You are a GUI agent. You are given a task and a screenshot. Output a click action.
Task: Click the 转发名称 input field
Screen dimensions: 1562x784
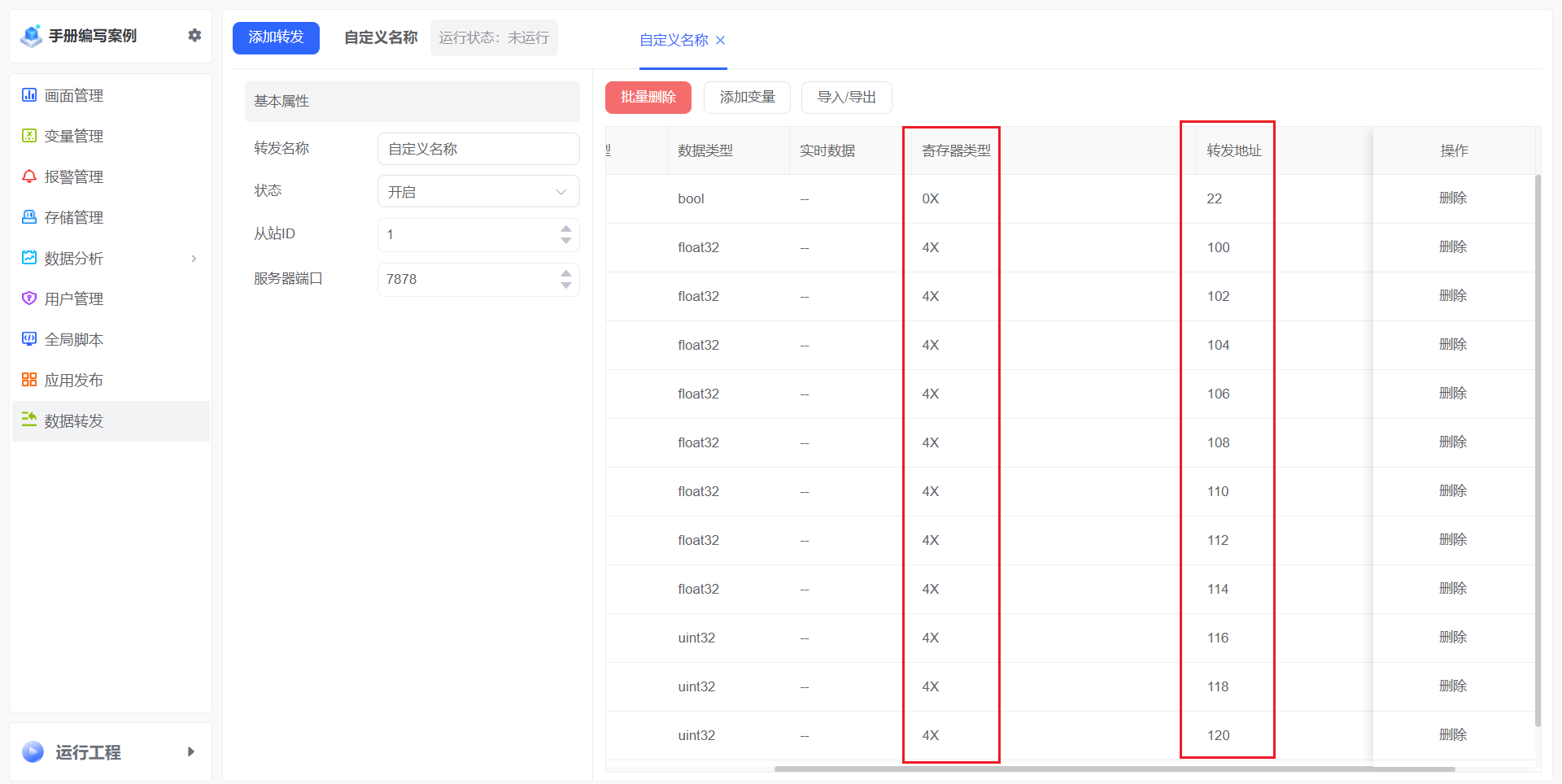coord(478,149)
